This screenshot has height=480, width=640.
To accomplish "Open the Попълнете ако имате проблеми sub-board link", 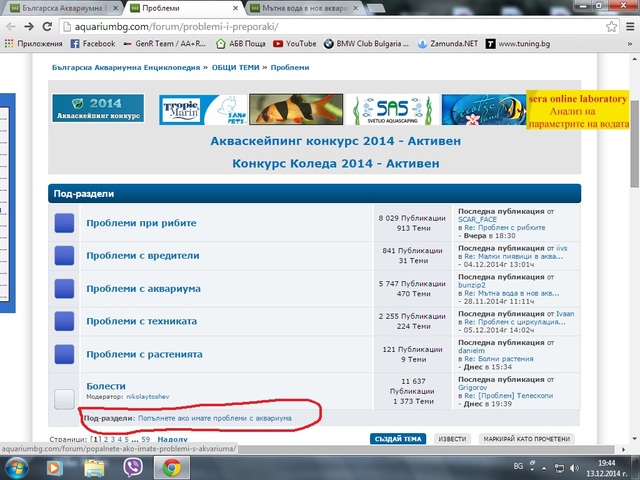I will pos(216,418).
